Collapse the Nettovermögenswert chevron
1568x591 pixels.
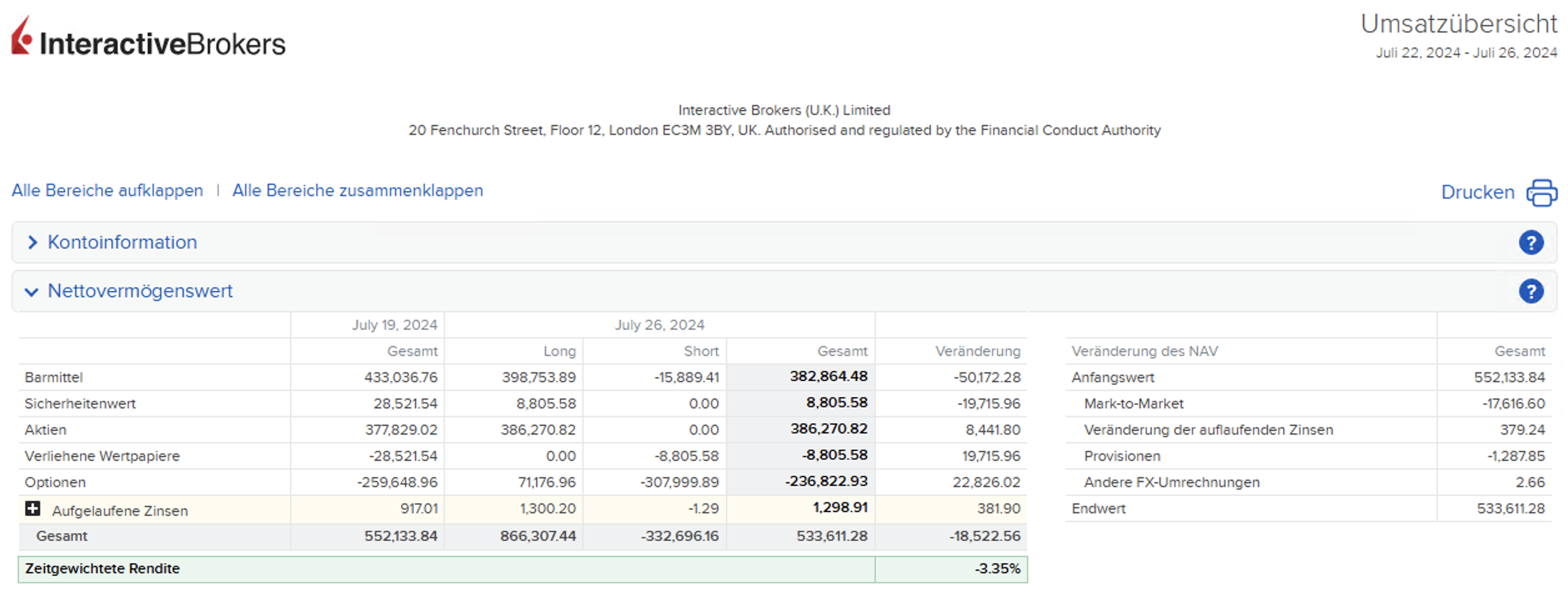[31, 292]
